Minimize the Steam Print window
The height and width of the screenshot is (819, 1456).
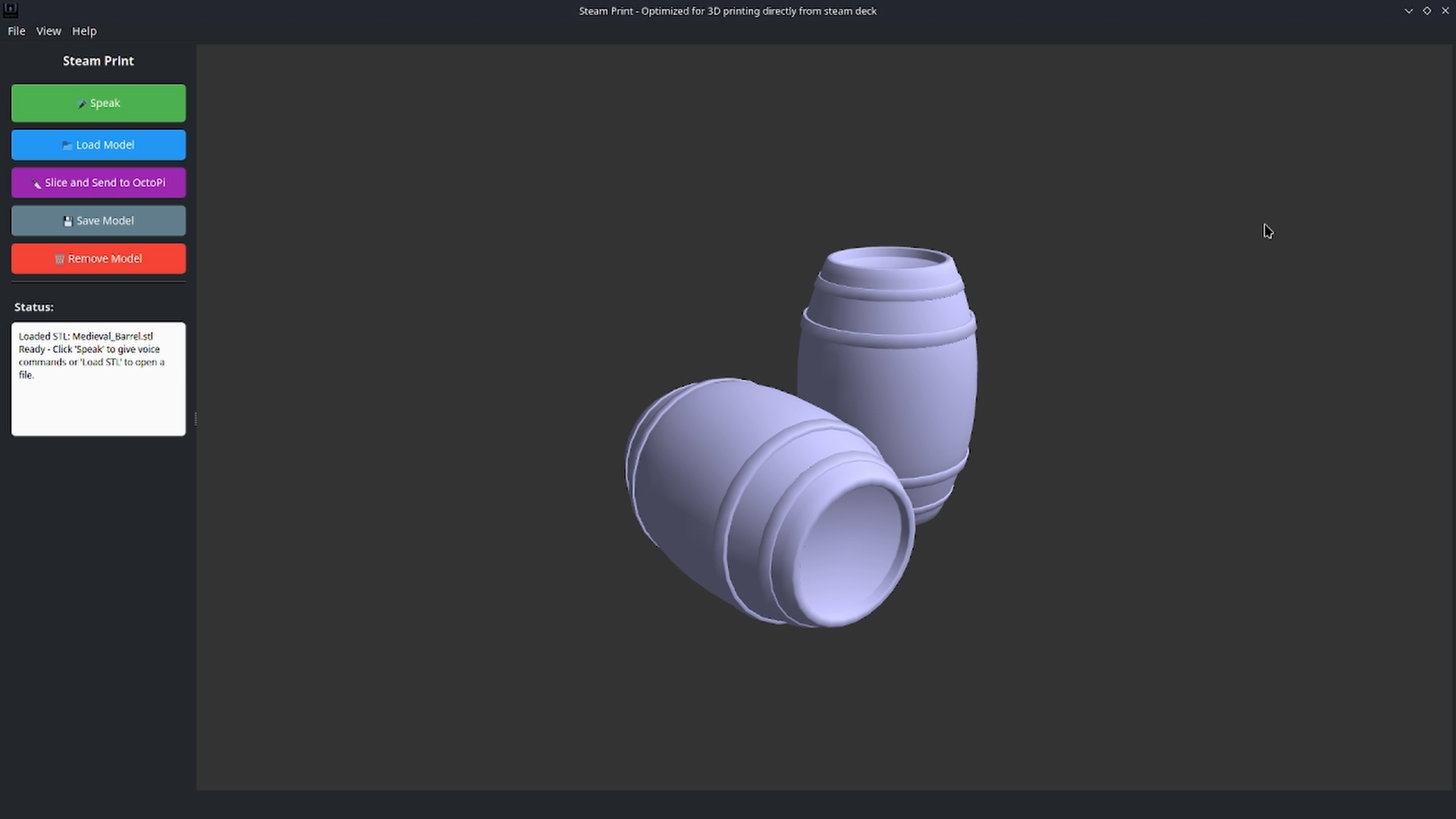pyautogui.click(x=1408, y=11)
